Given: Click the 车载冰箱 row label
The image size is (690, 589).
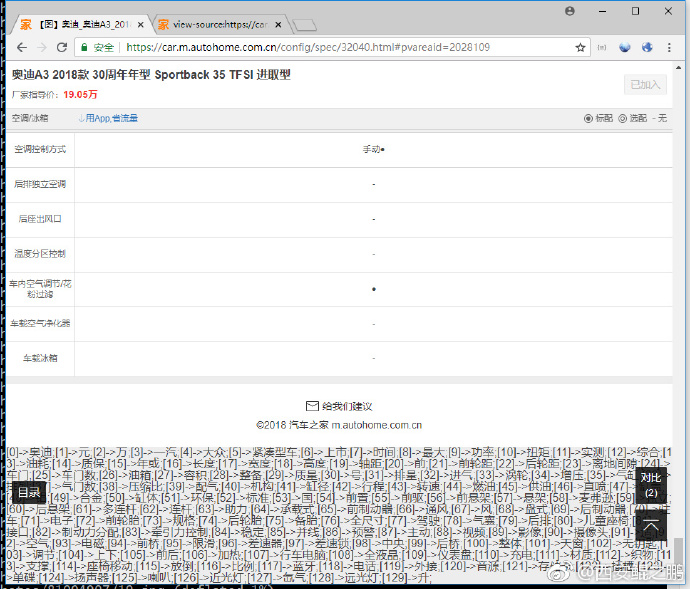Looking at the screenshot, I should (40, 358).
